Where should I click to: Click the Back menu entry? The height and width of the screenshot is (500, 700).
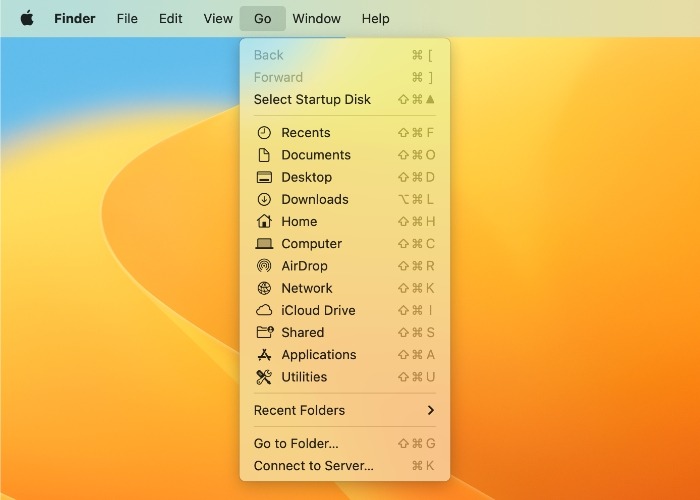tap(345, 55)
